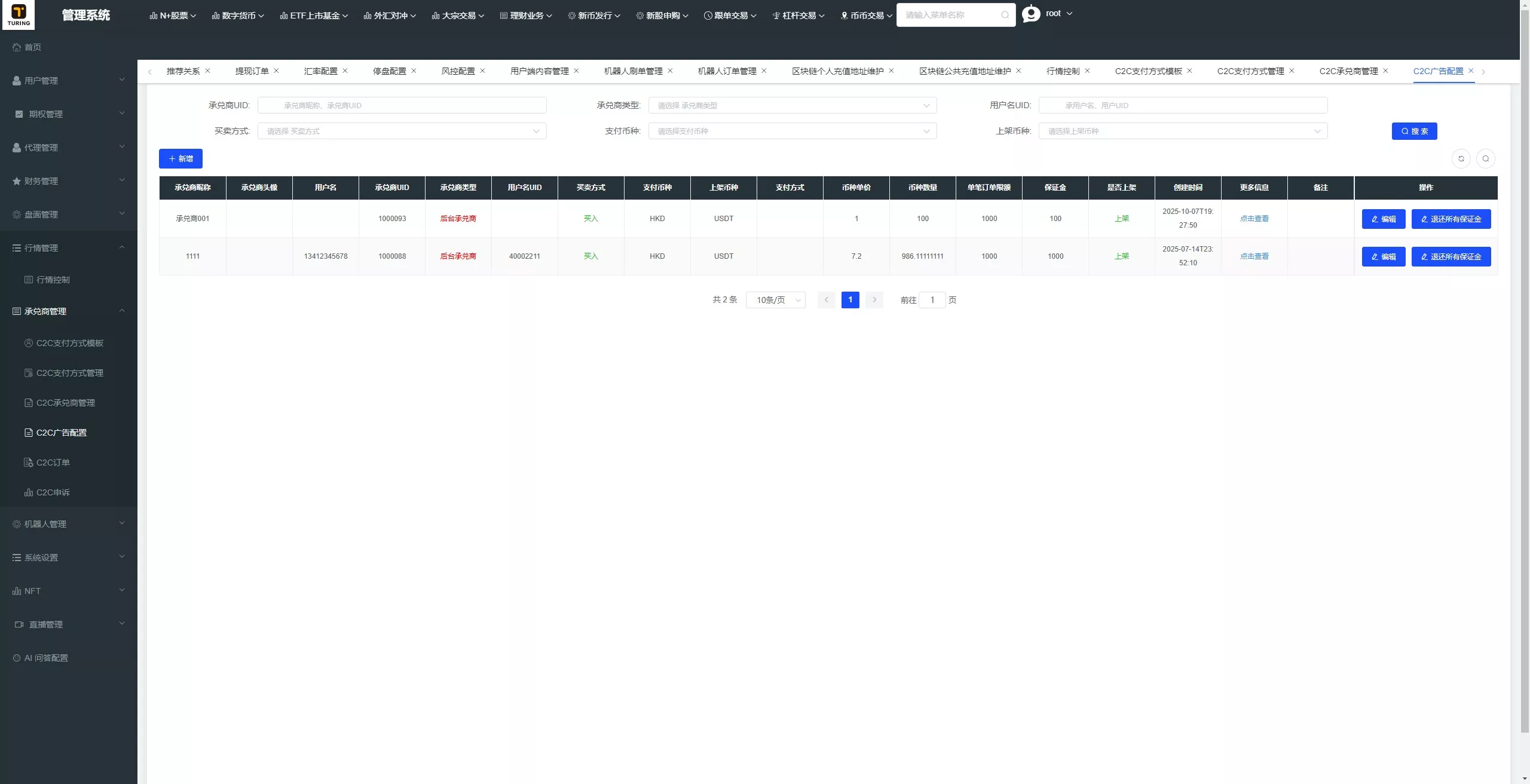Viewport: 1530px width, 784px height.
Task: Close the 风控配置 tab
Action: coord(482,71)
